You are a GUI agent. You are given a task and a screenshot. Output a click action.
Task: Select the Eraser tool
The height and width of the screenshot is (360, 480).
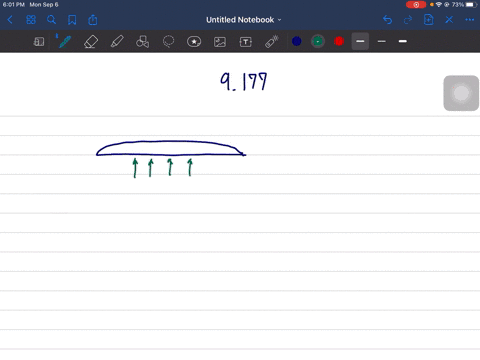[x=91, y=42]
